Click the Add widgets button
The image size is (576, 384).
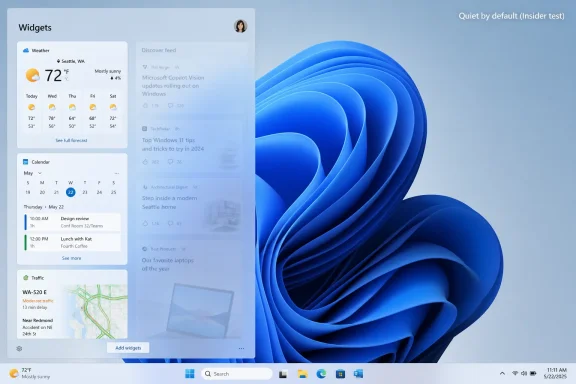tap(128, 348)
